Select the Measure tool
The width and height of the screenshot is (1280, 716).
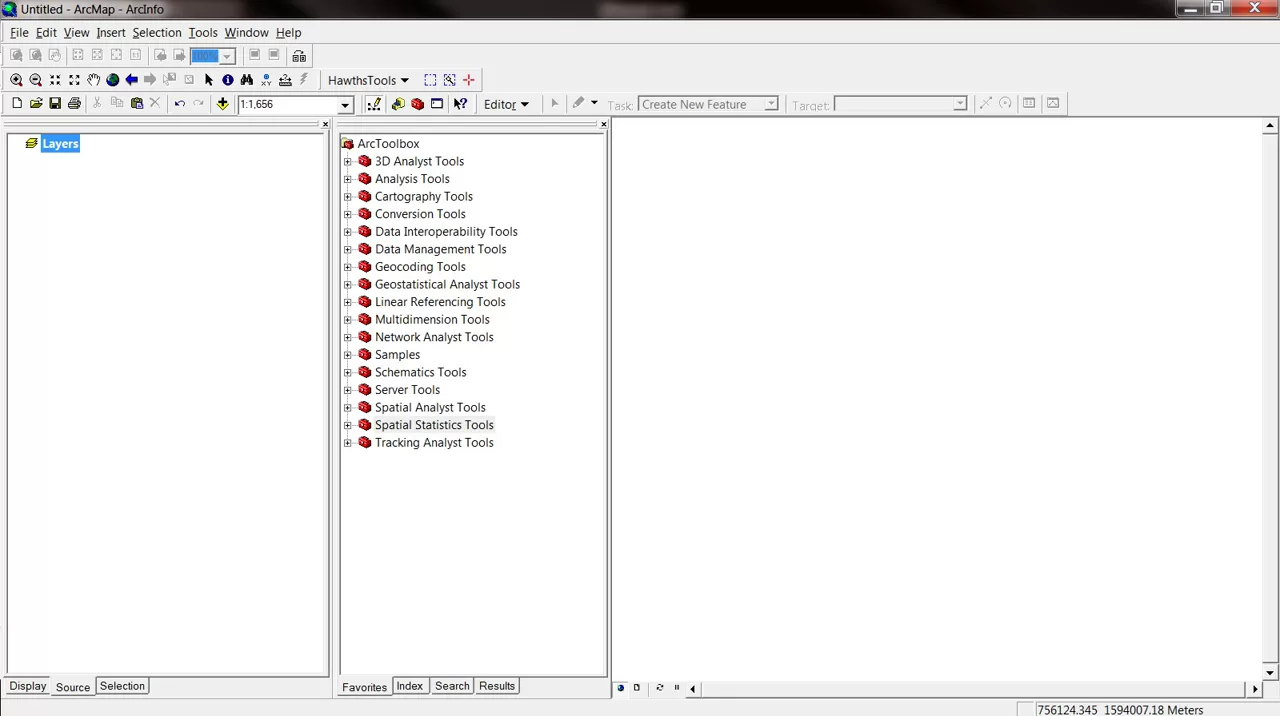coord(285,80)
